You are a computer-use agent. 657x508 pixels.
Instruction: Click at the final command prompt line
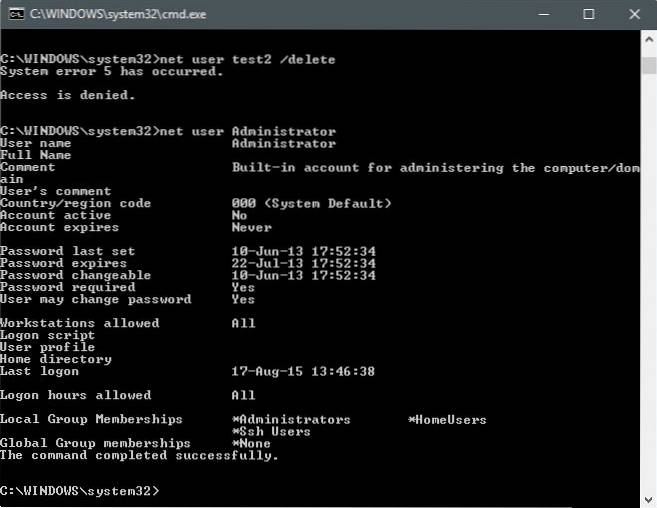(x=80, y=491)
